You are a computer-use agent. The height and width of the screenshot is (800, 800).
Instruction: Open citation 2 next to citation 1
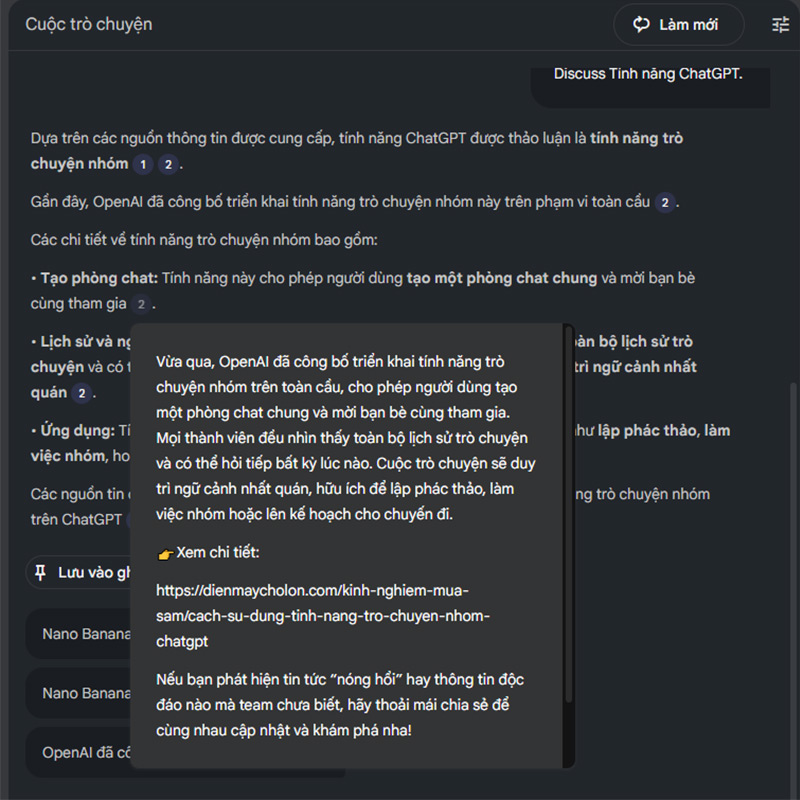168,165
